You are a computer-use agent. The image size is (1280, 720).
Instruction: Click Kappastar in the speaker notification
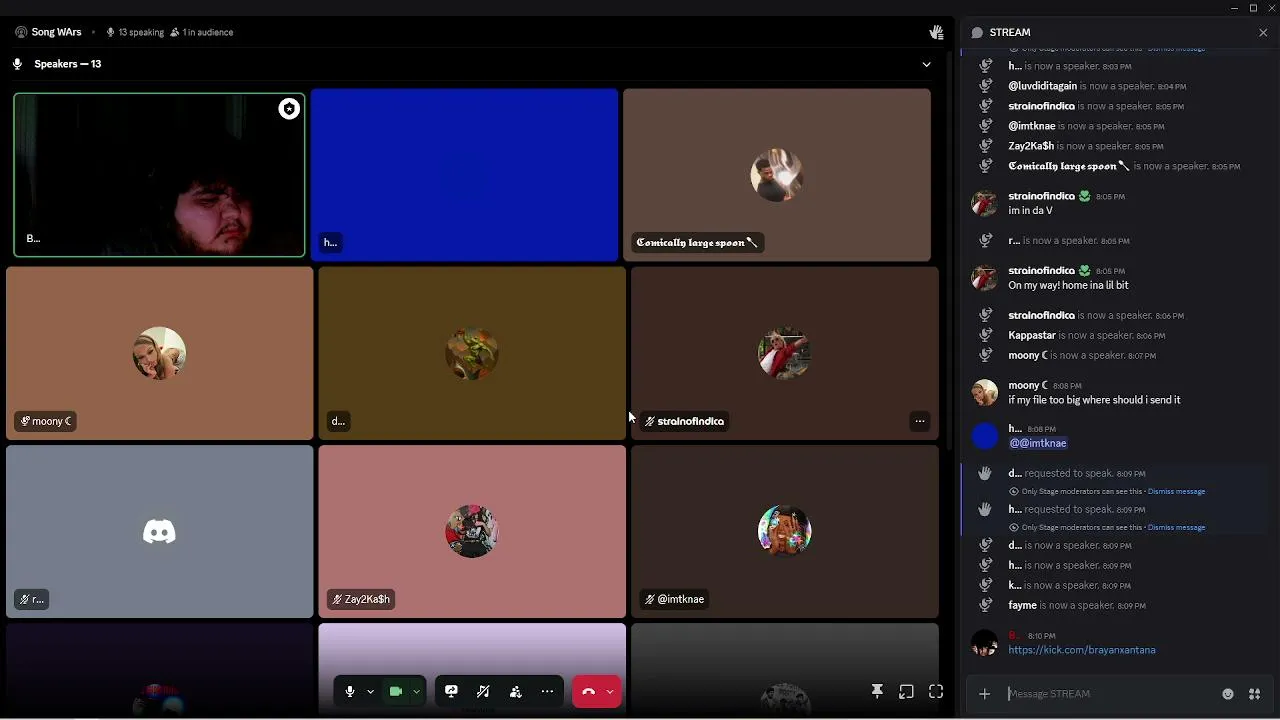1032,335
